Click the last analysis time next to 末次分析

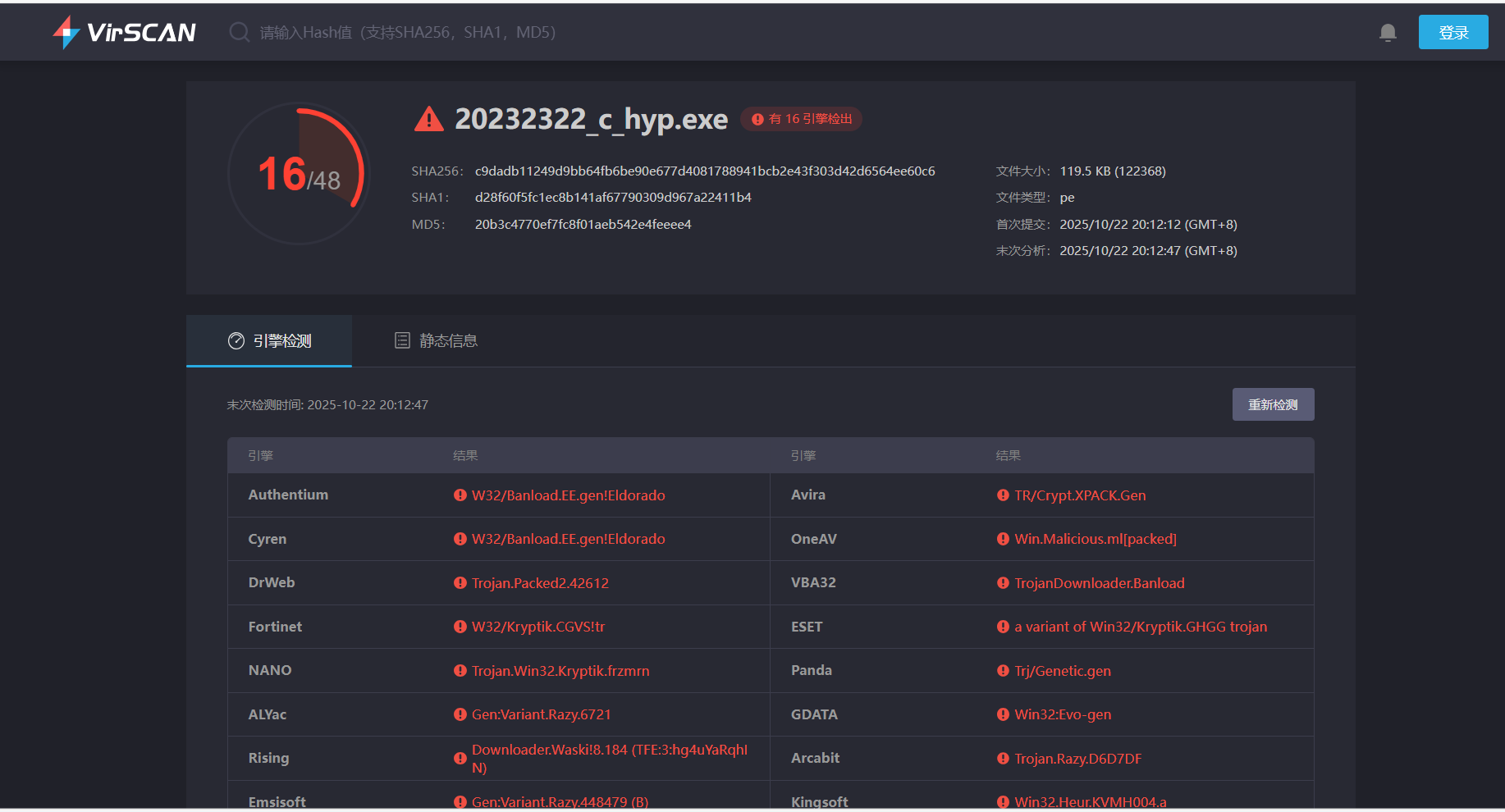click(1148, 251)
